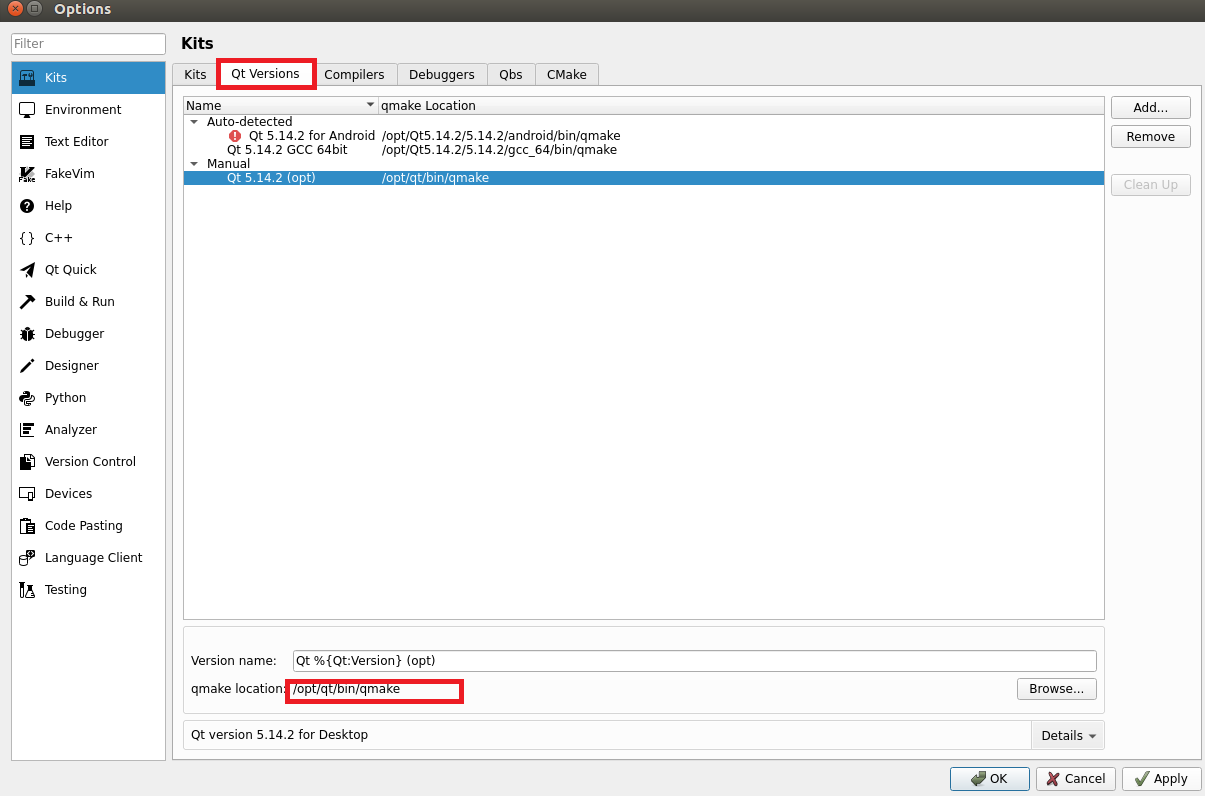The width and height of the screenshot is (1205, 796).
Task: Select Qt 5.14.2 (opt) row
Action: click(644, 178)
